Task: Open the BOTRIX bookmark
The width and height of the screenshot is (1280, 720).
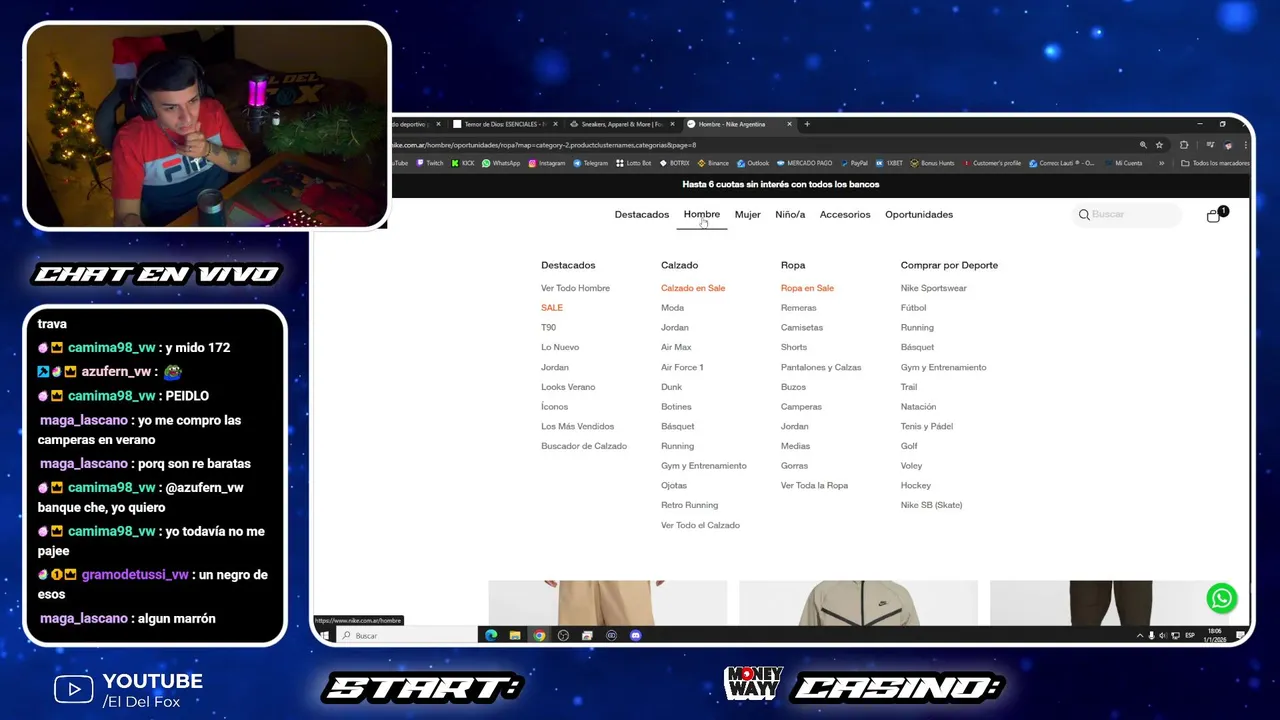Action: coord(674,163)
